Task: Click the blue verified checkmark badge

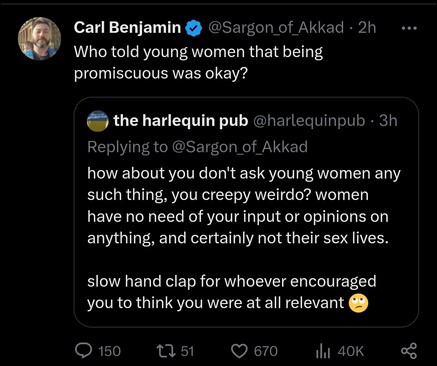Action: pyautogui.click(x=194, y=28)
